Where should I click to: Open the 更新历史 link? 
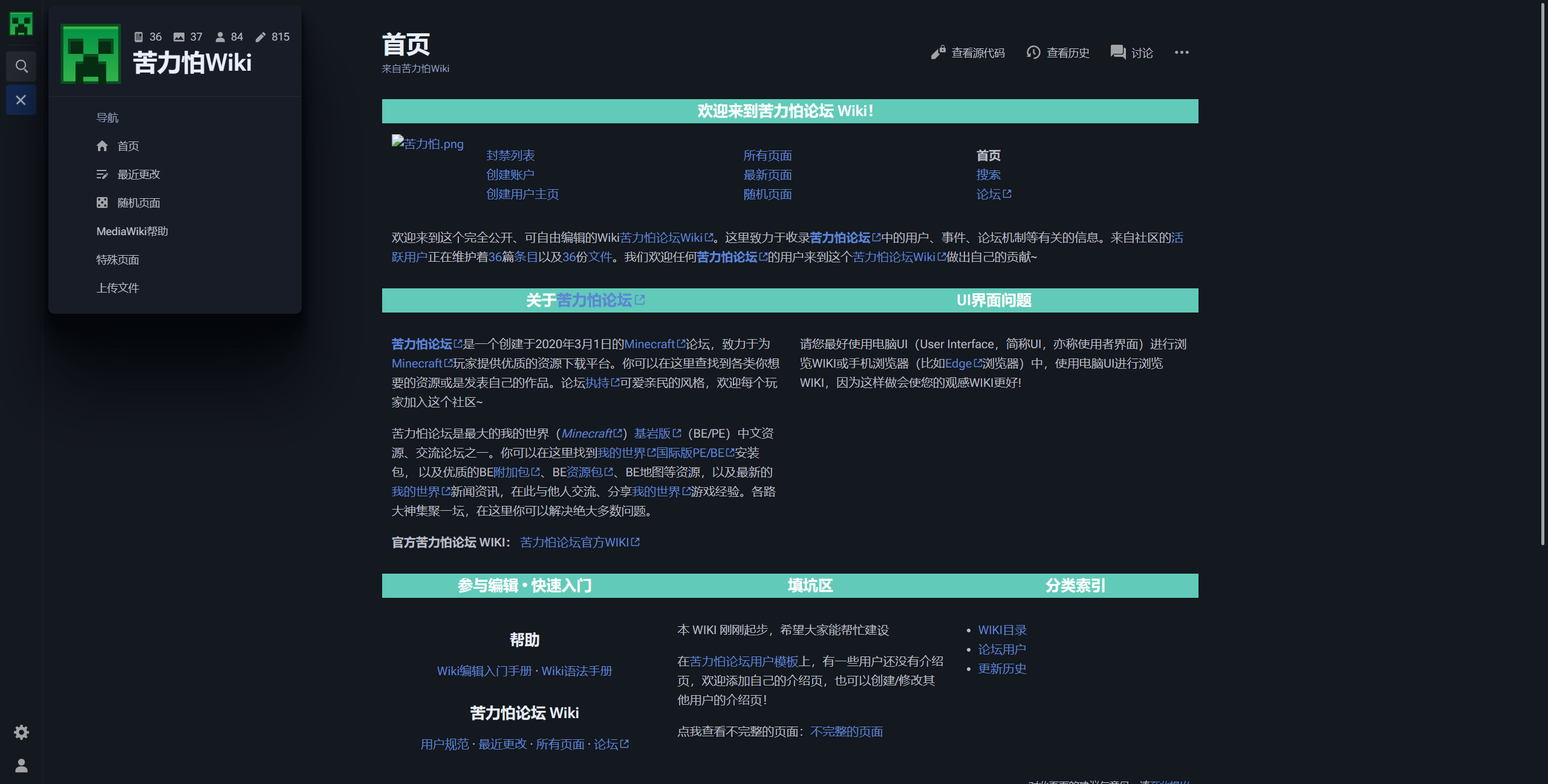click(1002, 669)
